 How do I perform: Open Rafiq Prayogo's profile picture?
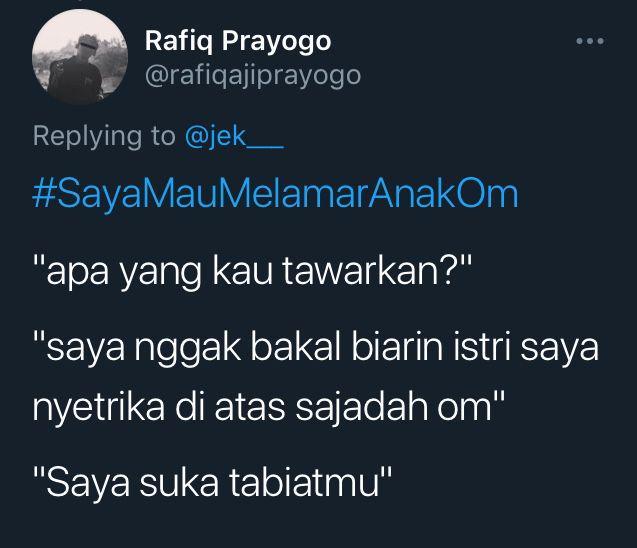coord(80,57)
